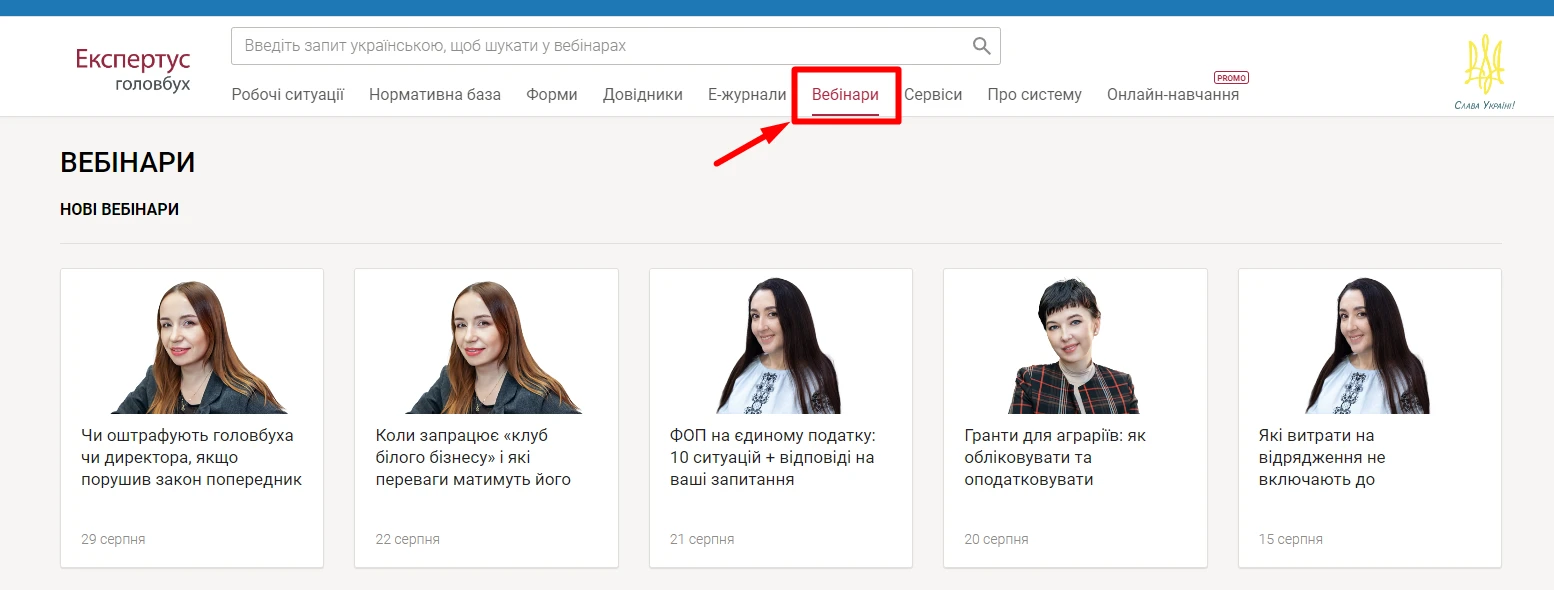Switch to the Е-журнали section
The image size is (1554, 590).
[x=746, y=94]
